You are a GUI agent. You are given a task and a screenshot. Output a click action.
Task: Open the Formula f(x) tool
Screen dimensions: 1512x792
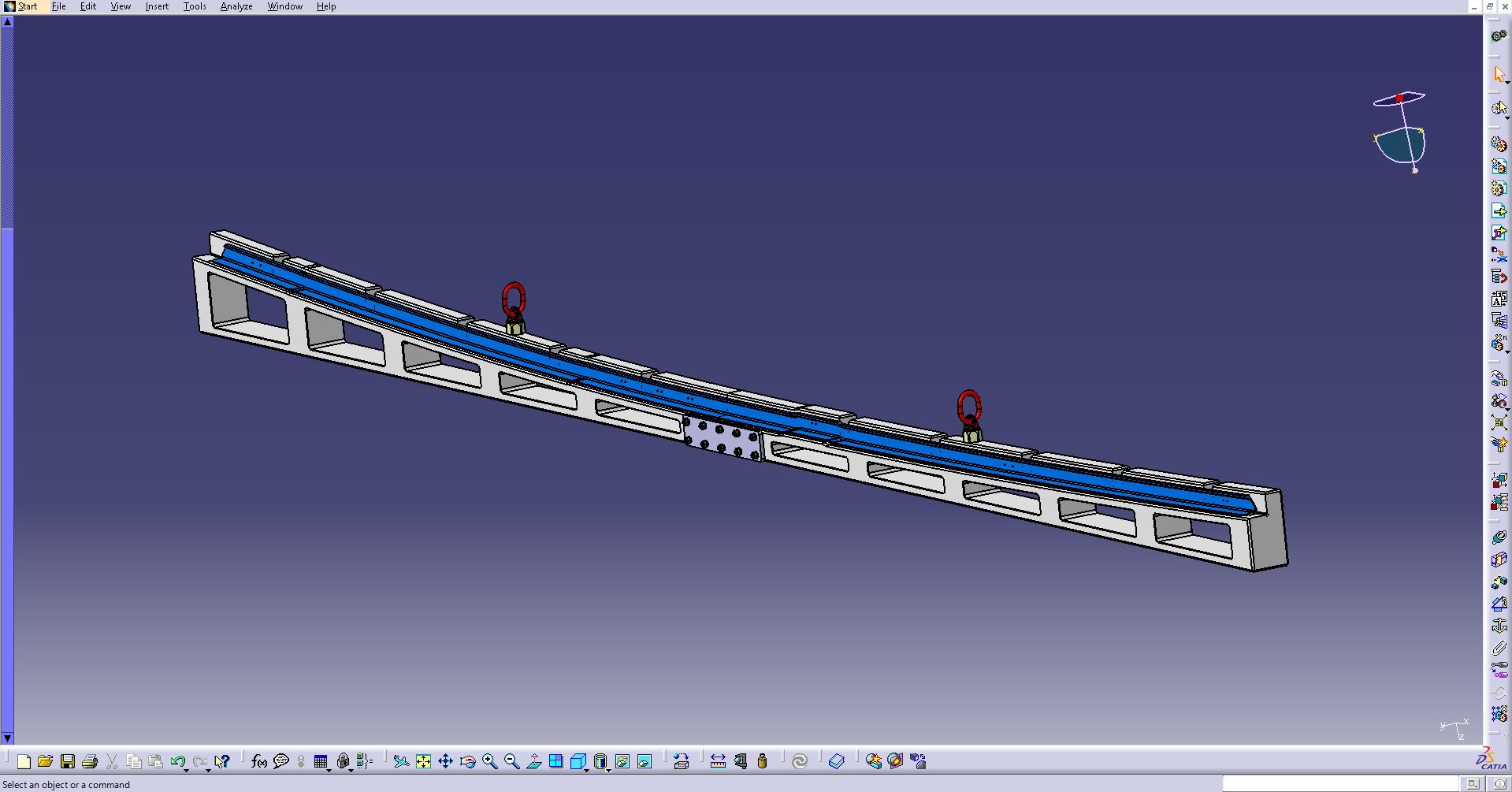[x=258, y=761]
